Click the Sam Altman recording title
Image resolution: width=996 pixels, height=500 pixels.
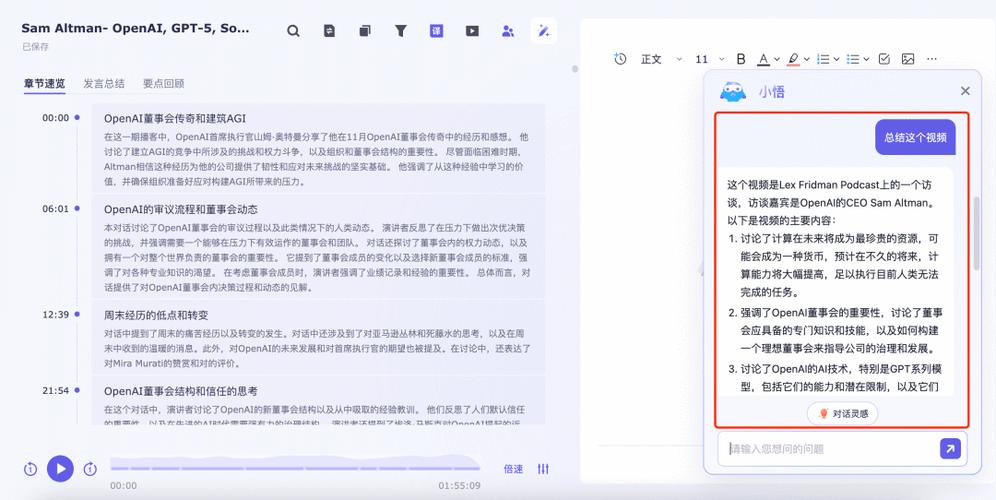coord(135,28)
